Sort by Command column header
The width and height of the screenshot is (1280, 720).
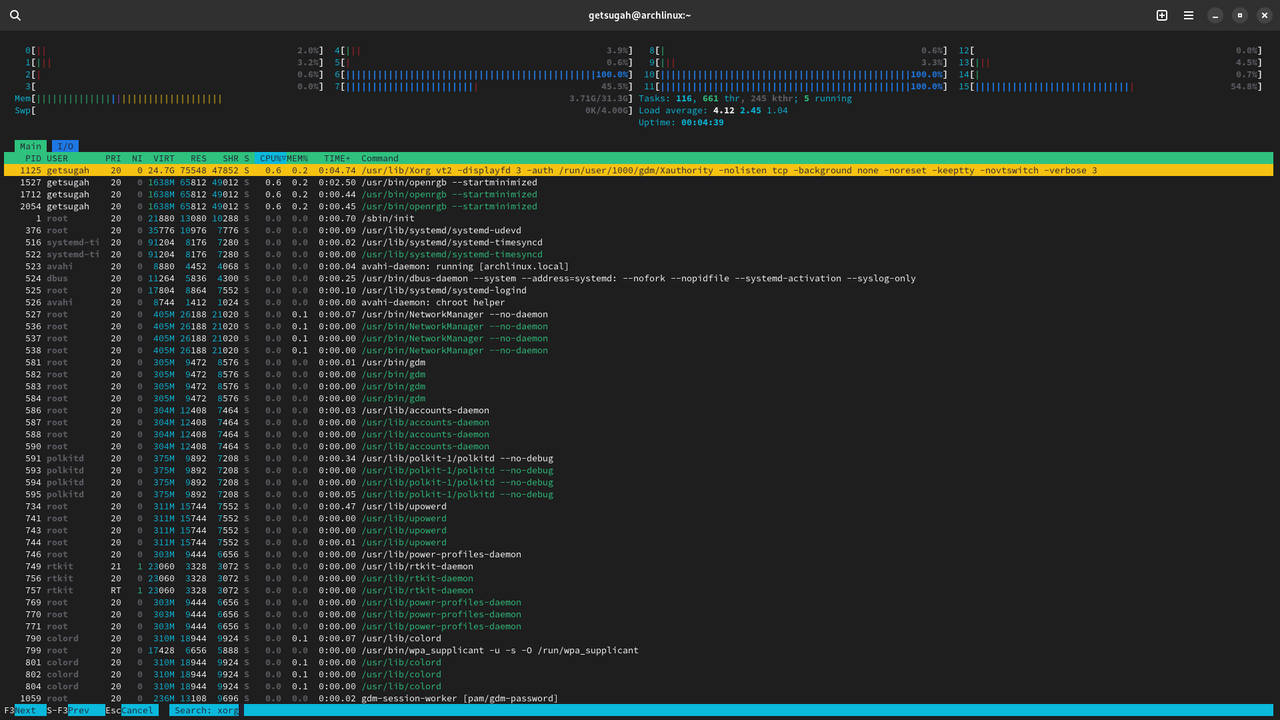pos(380,158)
